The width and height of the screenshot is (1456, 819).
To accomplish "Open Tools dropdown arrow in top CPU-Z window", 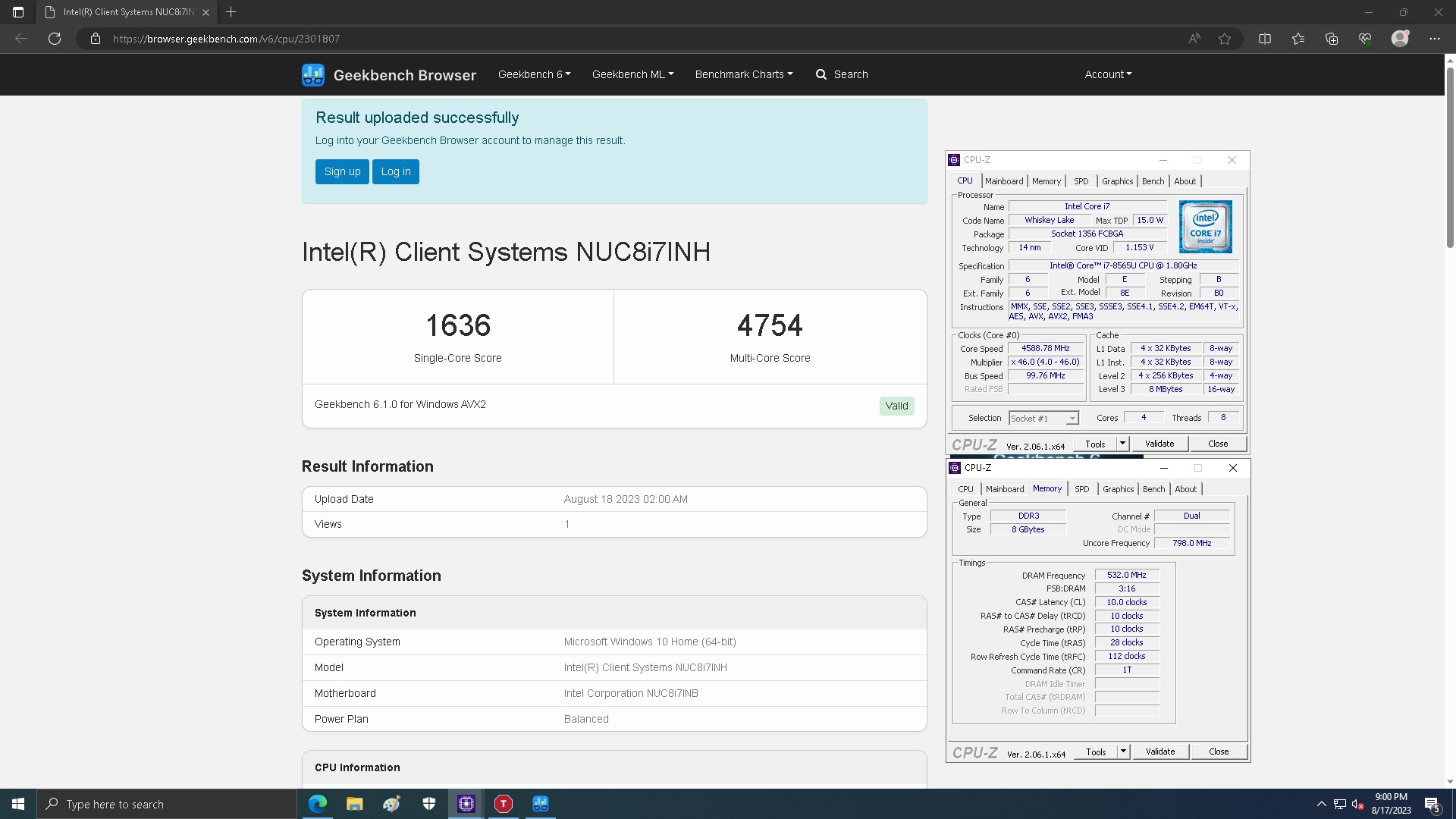I will tap(1122, 444).
